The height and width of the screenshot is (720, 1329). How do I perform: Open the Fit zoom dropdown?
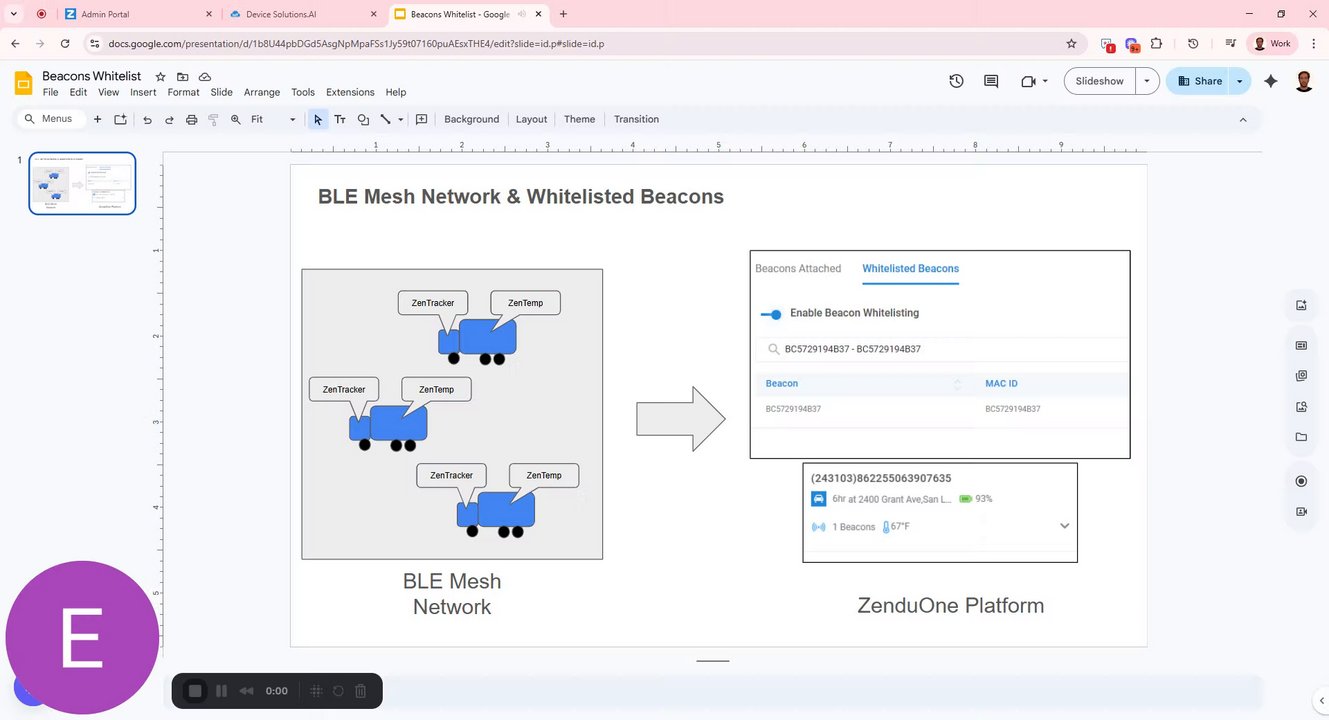pyautogui.click(x=273, y=119)
